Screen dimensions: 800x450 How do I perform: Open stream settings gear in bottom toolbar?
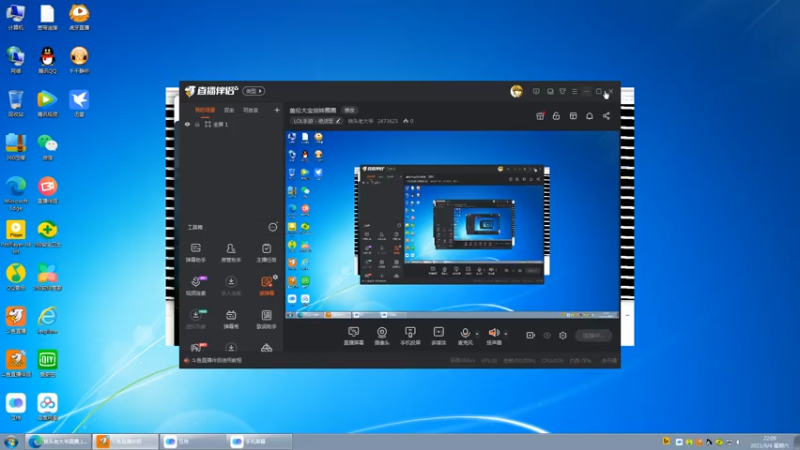click(563, 335)
